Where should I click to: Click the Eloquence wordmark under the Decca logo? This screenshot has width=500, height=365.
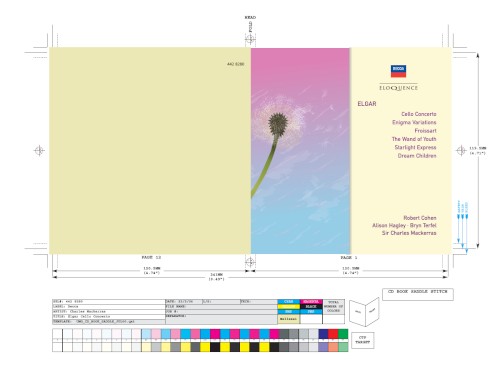(x=398, y=88)
